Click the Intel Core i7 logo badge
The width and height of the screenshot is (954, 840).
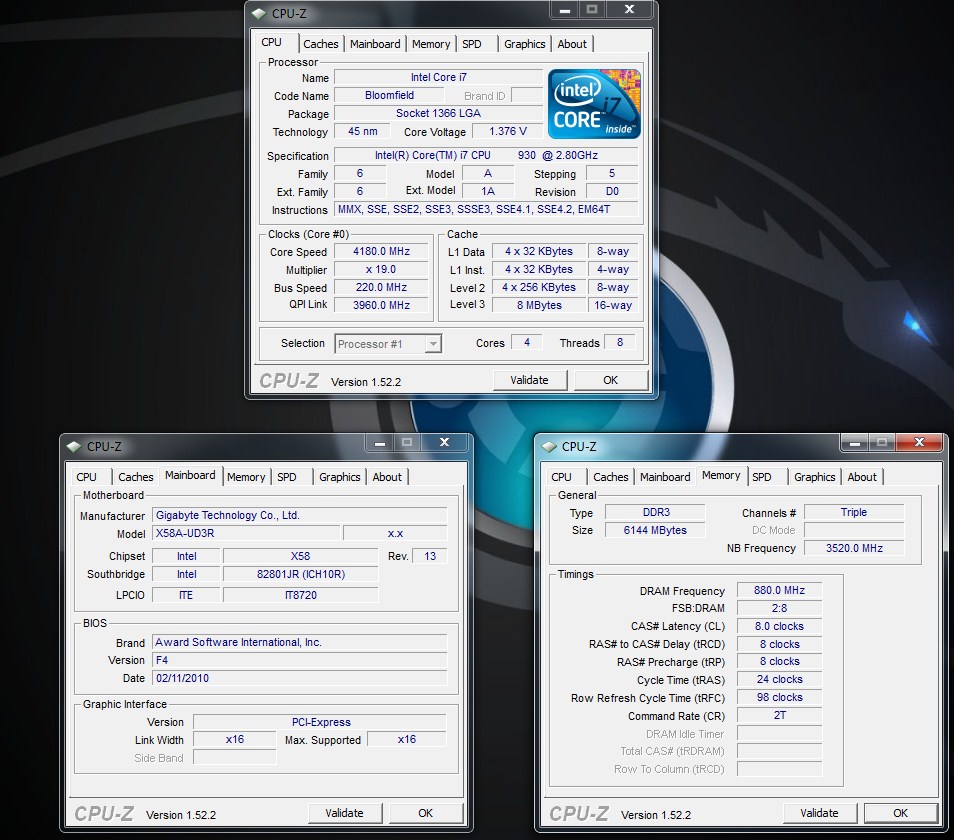point(594,104)
